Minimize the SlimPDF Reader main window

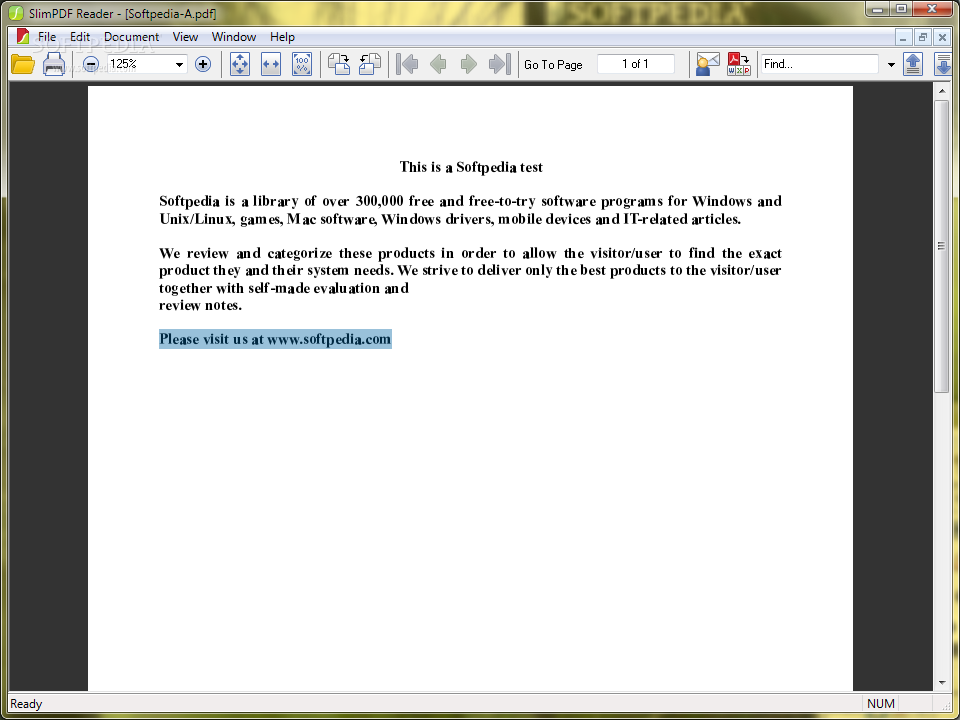(879, 9)
